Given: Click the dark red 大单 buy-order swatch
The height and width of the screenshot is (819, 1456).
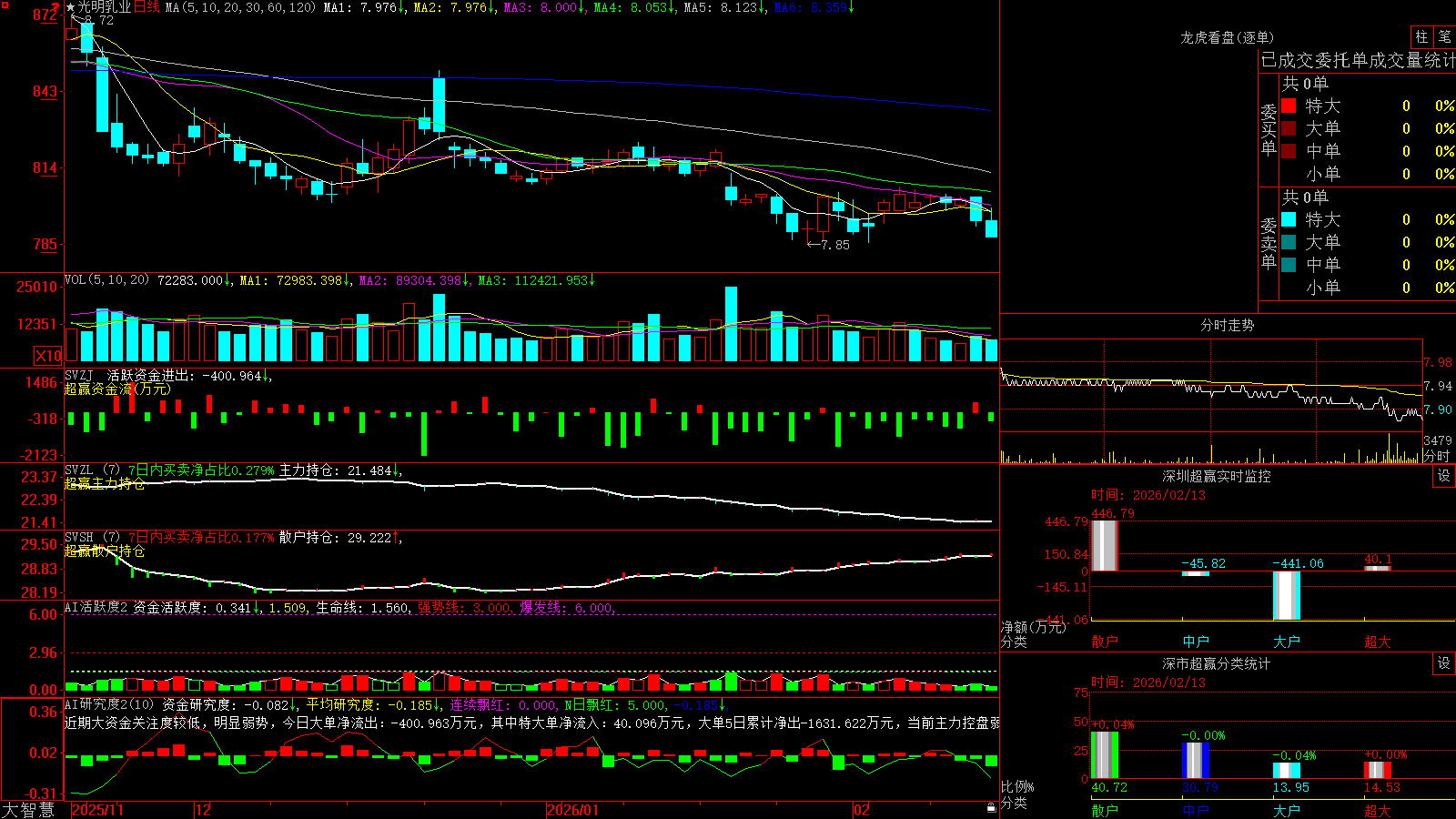Looking at the screenshot, I should click(1289, 128).
